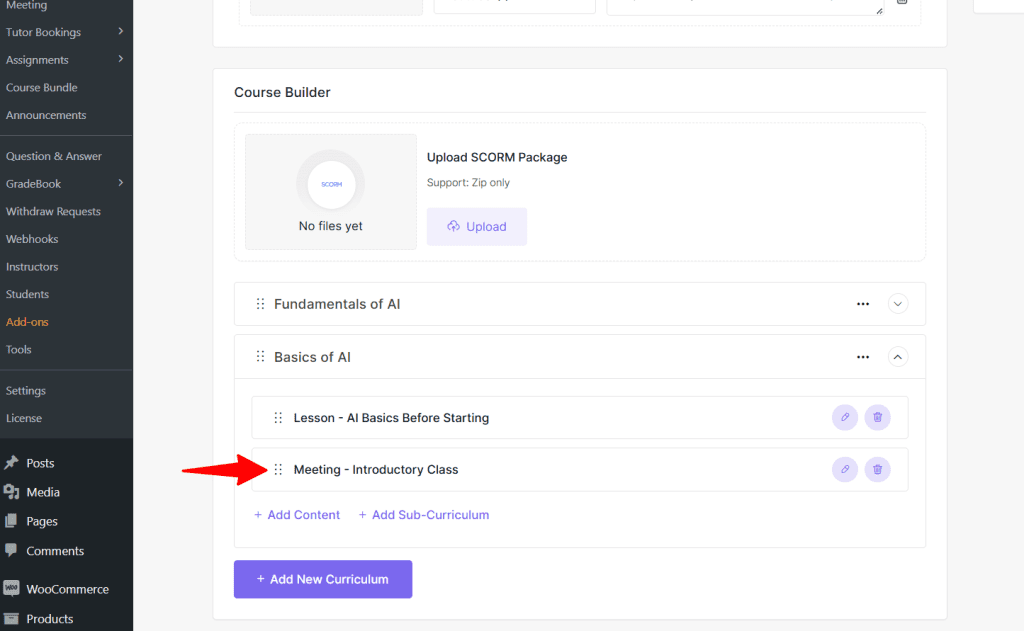The width and height of the screenshot is (1024, 631).
Task: Click drag handle beside Fundamentals of AI
Action: pos(260,304)
